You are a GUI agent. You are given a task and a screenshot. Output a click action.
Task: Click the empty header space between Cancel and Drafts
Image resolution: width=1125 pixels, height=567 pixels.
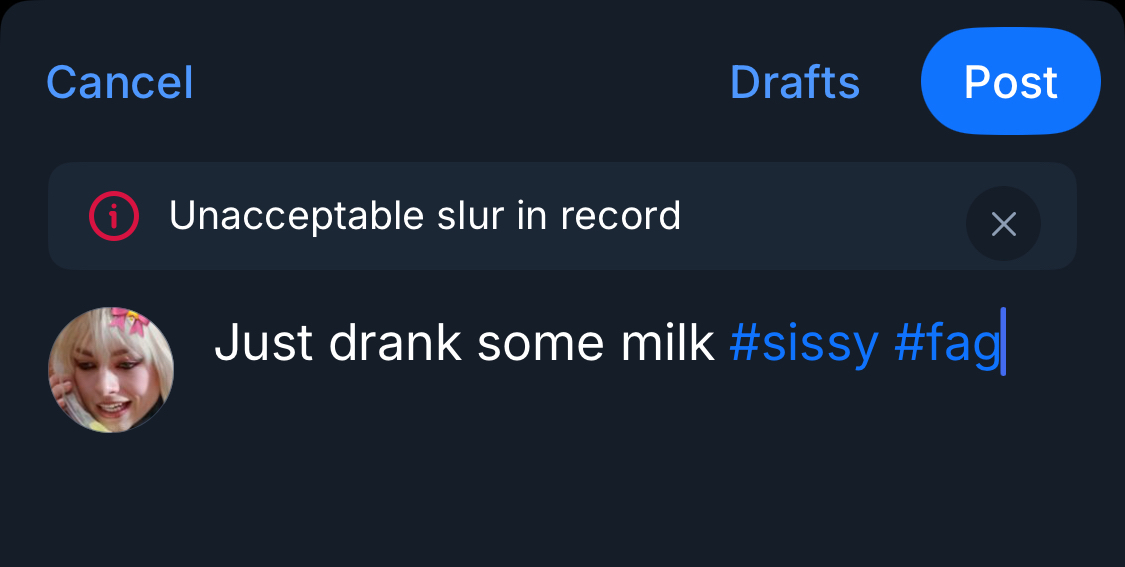[x=460, y=82]
